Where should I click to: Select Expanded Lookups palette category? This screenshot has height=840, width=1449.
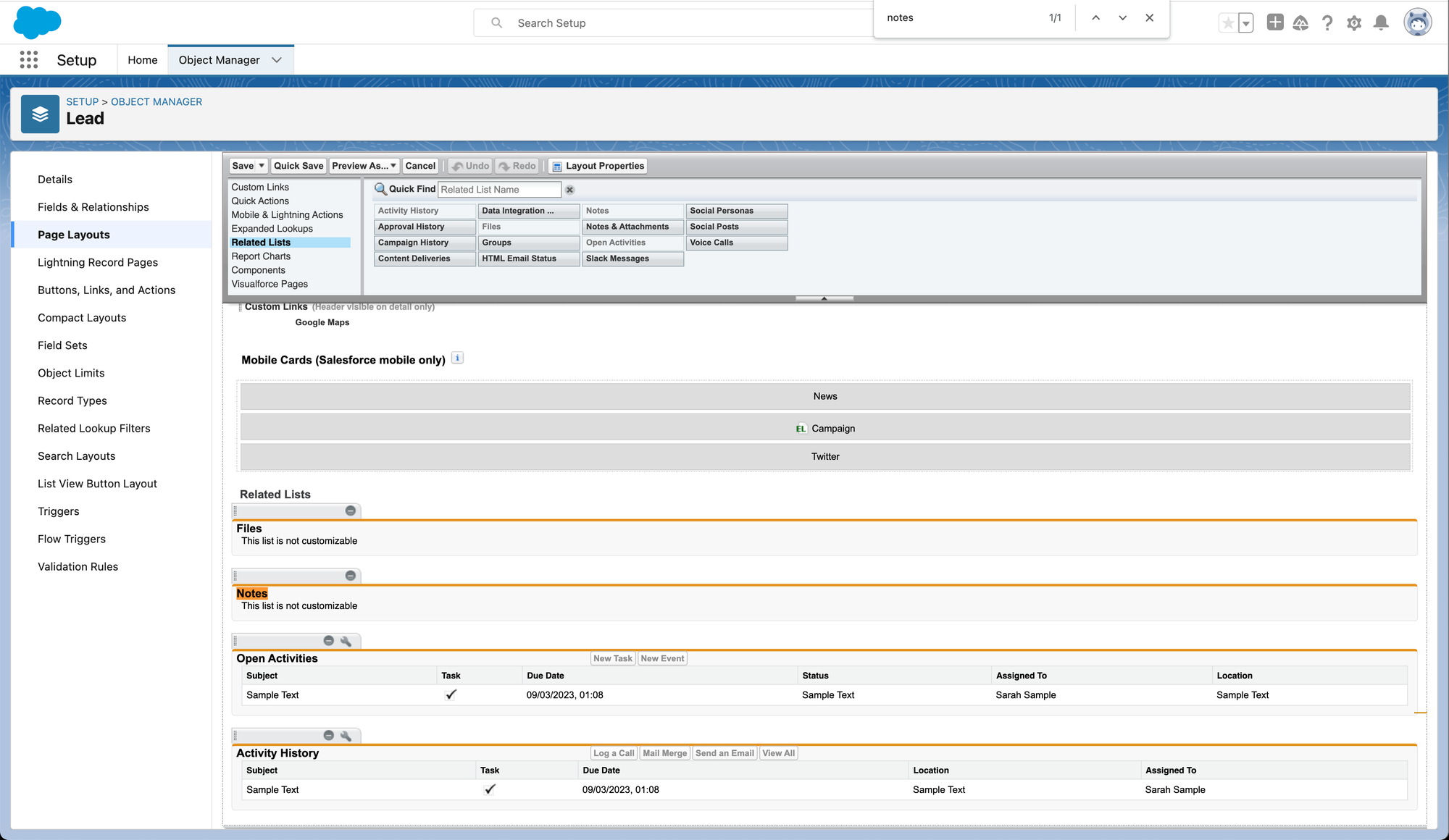pos(272,229)
